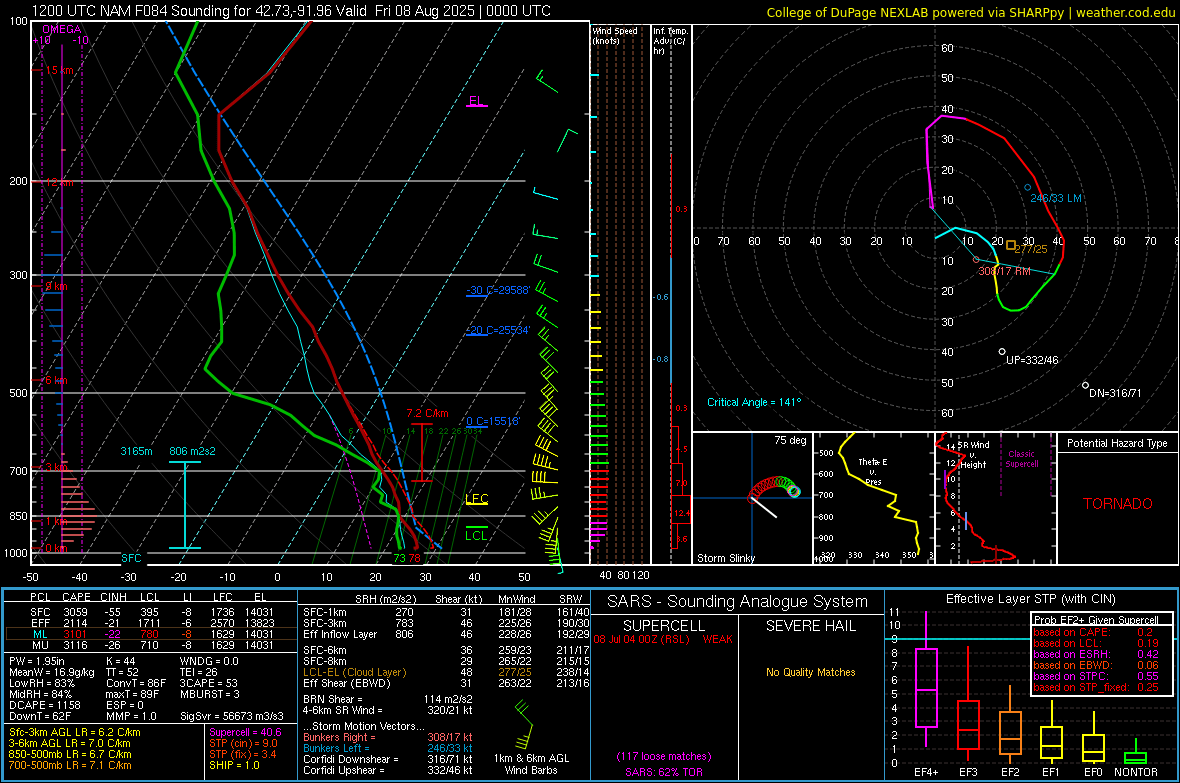The width and height of the screenshot is (1180, 783).
Task: Click the magenta EL level marker
Action: (476, 101)
